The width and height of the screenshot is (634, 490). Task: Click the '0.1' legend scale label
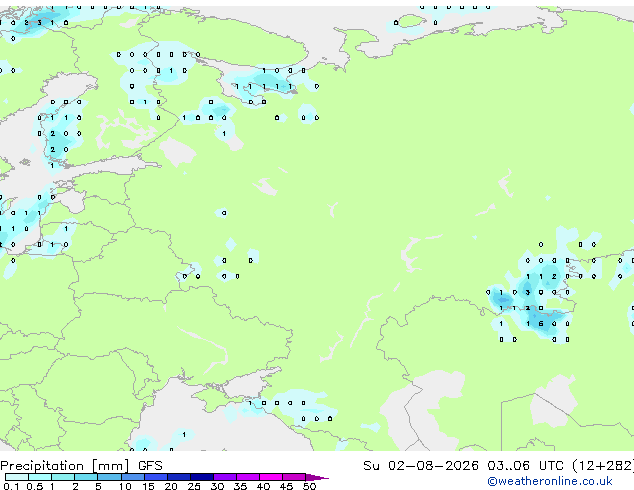11,486
